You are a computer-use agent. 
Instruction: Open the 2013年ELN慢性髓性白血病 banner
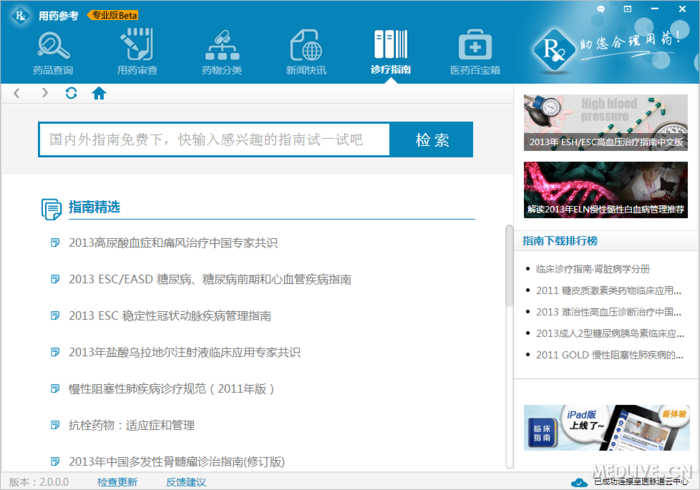(605, 190)
